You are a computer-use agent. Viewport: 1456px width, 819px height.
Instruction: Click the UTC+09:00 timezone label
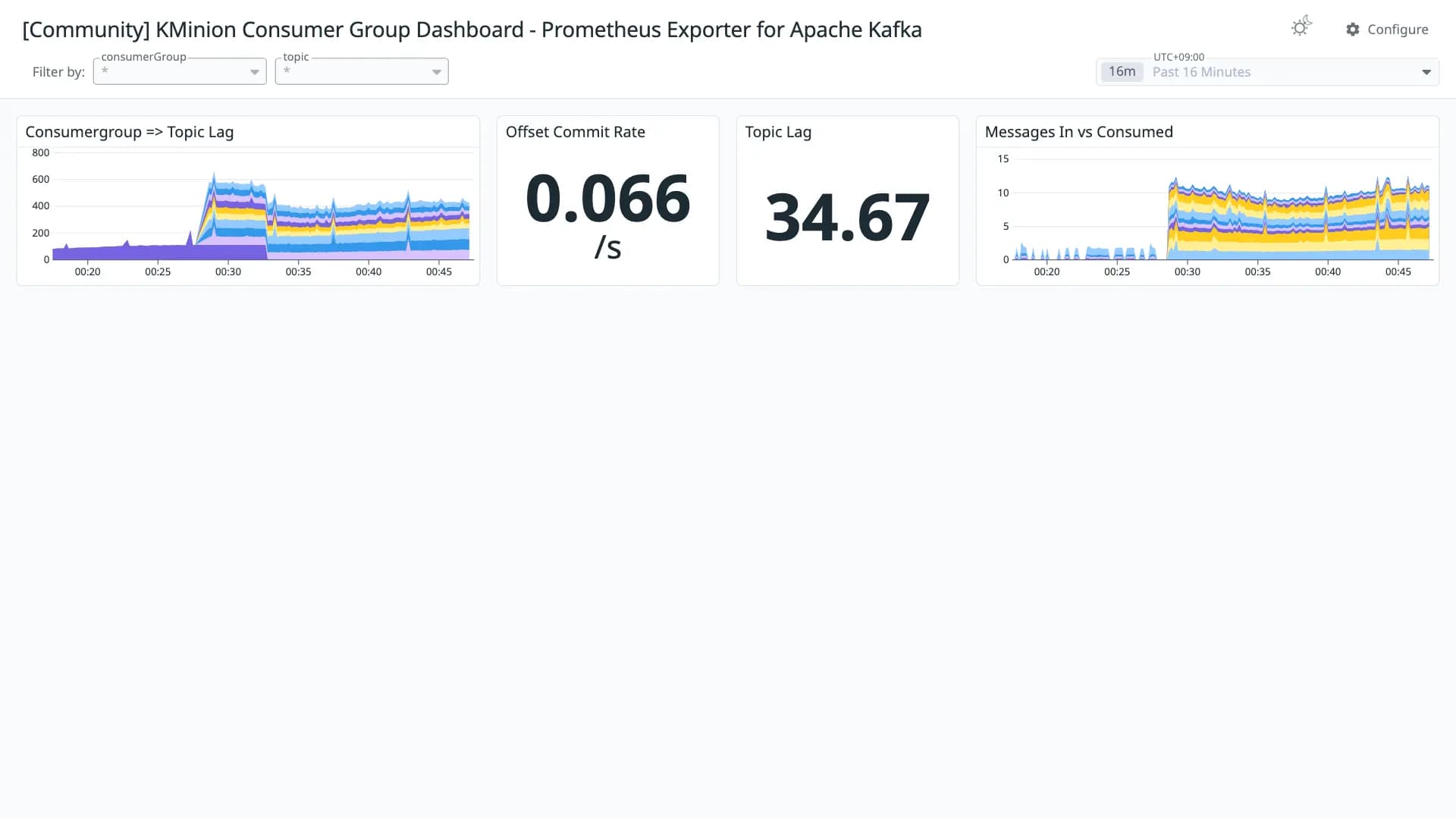pyautogui.click(x=1178, y=57)
